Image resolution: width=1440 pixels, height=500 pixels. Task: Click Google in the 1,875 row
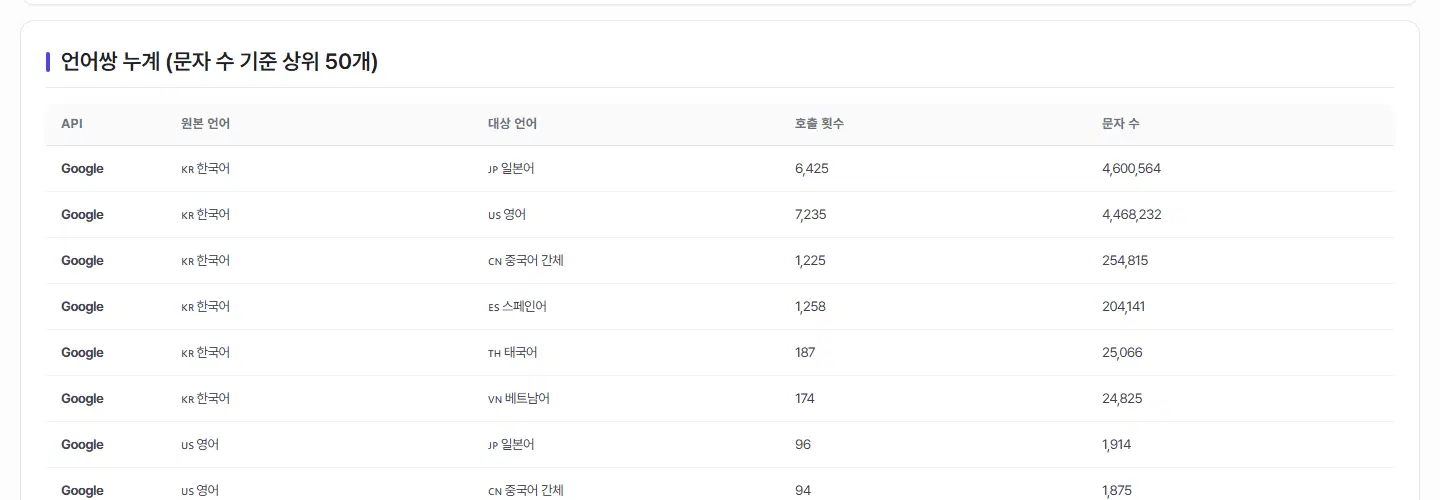(x=82, y=491)
